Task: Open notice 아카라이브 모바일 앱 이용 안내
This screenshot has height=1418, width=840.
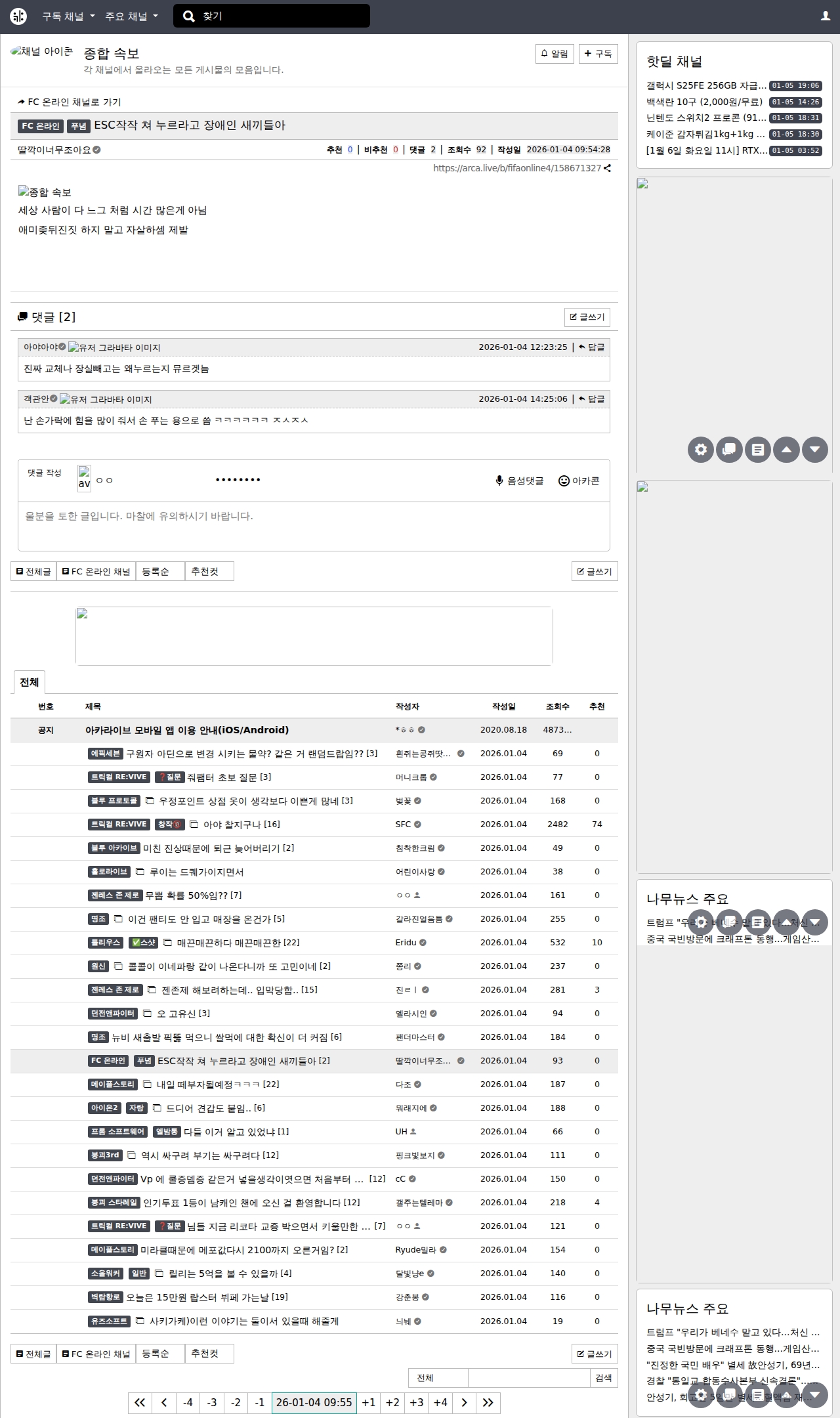Action: [187, 730]
